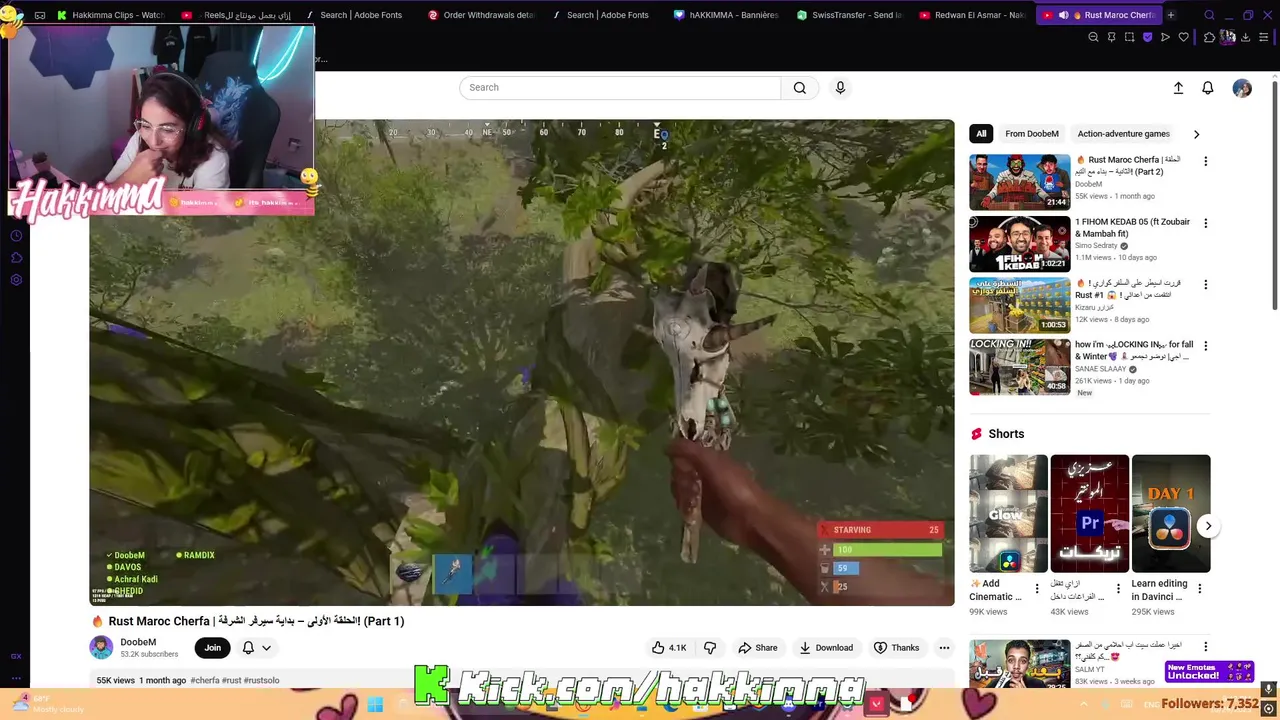Screen dimensions: 1280x720
Task: Open the 1 FIHOM KEDAB 05 thumbnail
Action: 1019,244
